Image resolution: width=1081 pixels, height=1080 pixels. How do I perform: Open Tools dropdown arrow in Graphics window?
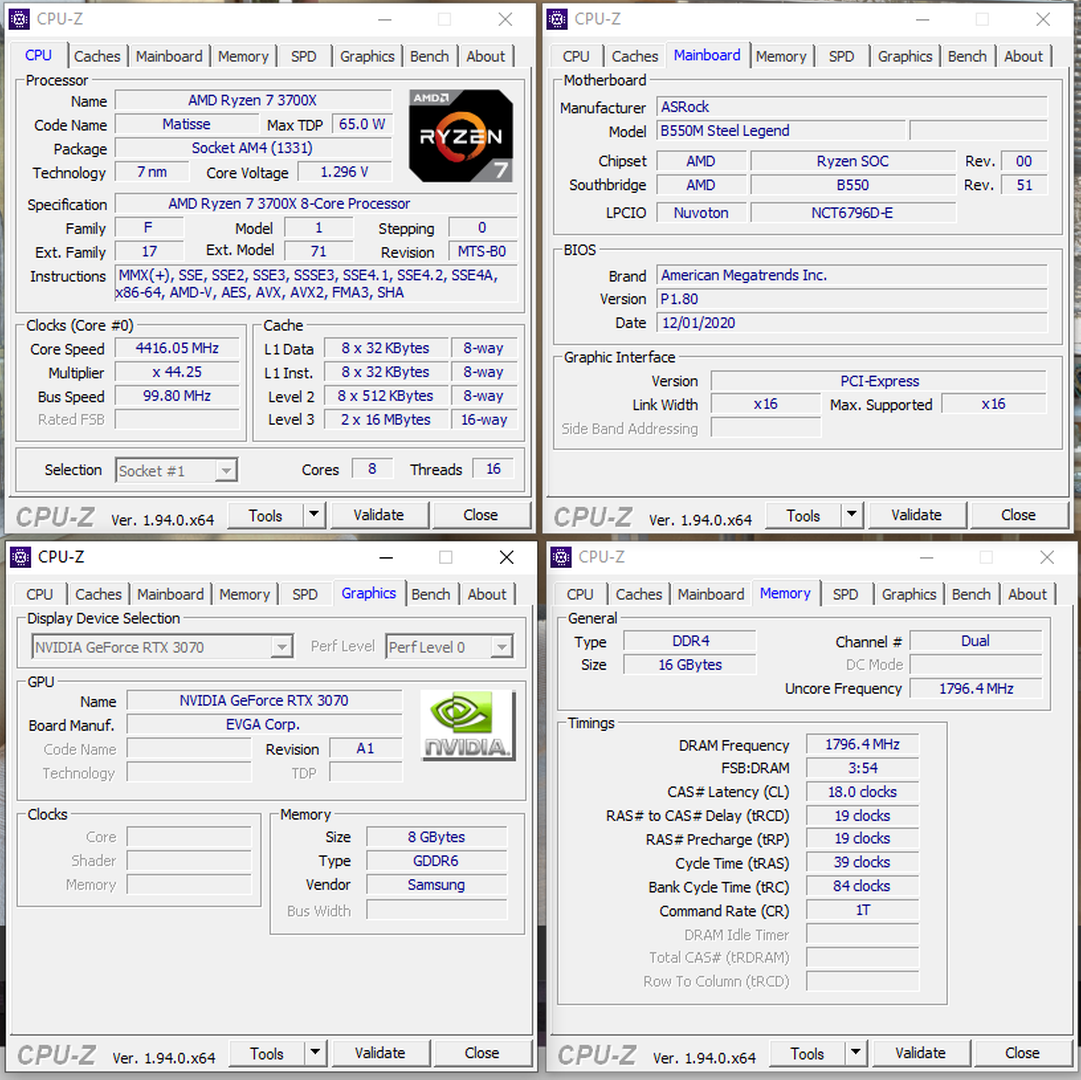316,1052
